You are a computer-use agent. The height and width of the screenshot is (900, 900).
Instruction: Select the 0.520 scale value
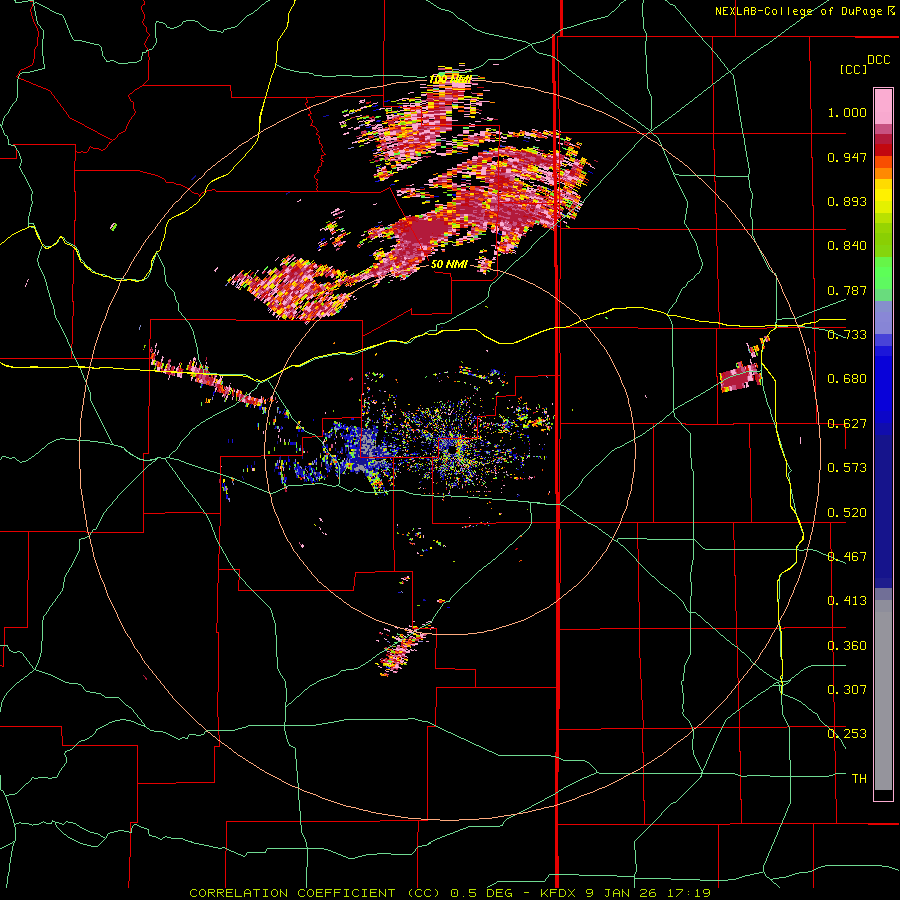(x=847, y=513)
